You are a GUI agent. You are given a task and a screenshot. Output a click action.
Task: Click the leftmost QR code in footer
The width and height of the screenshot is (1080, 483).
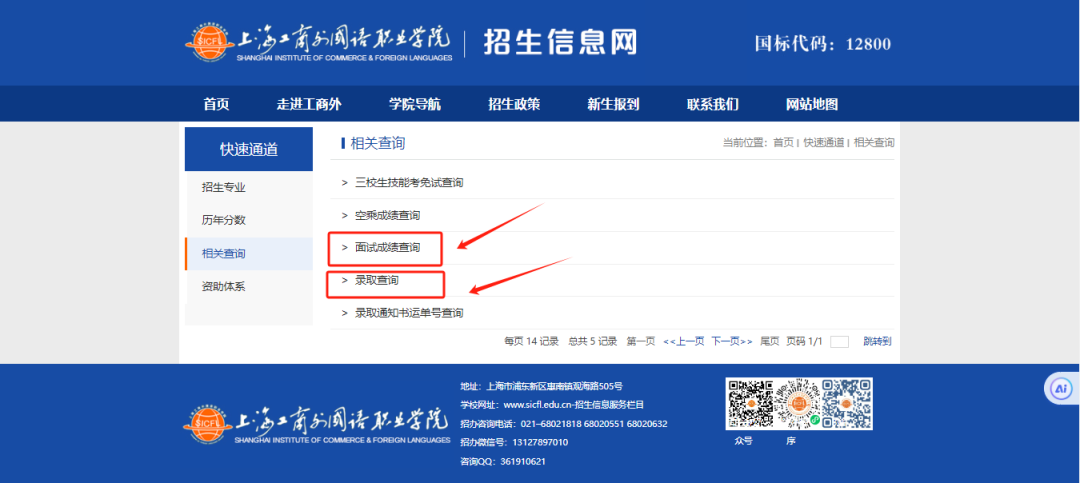coord(750,403)
